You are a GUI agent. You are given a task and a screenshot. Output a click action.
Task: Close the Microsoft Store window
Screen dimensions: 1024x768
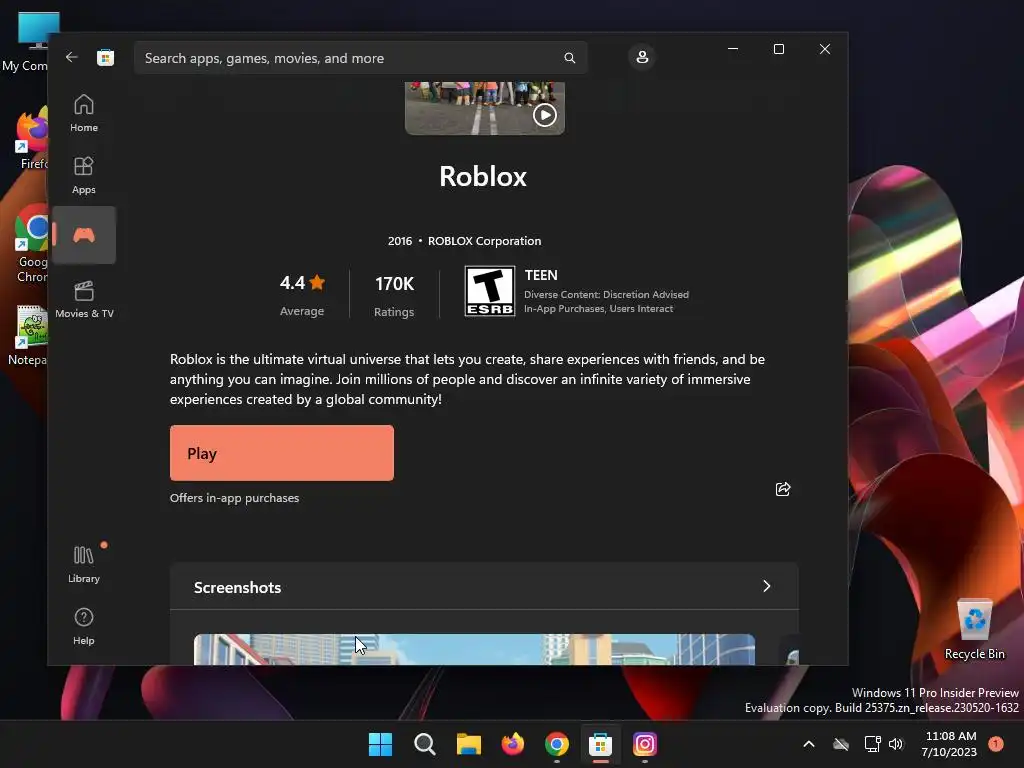coord(825,49)
